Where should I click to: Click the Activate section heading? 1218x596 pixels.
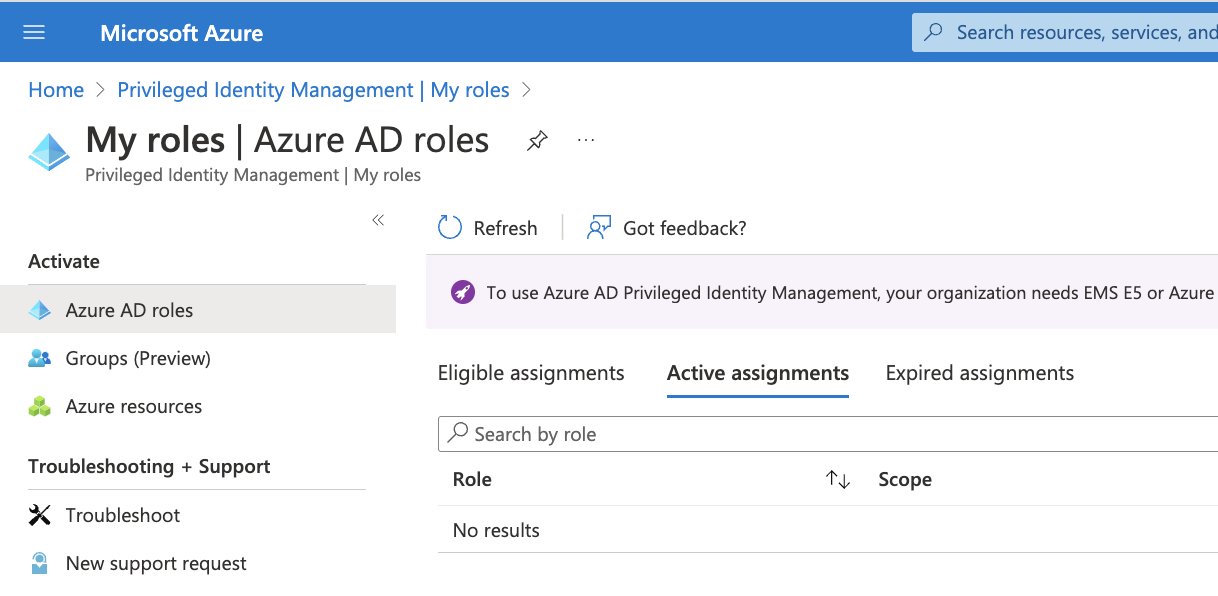click(64, 261)
